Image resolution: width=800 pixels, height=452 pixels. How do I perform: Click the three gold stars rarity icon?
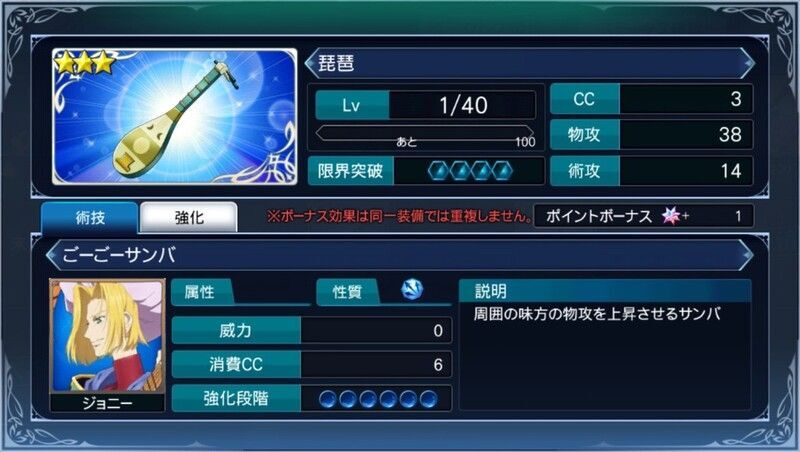click(x=85, y=62)
